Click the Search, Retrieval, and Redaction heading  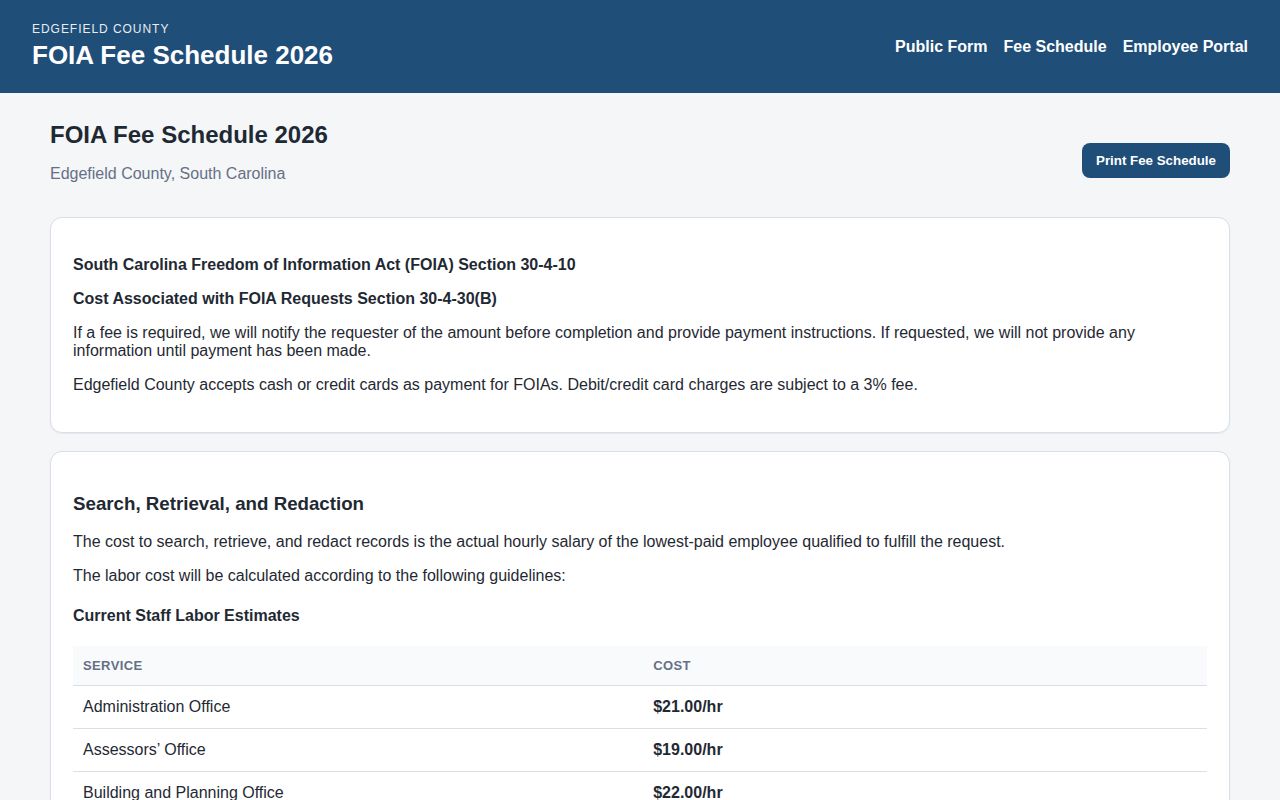click(218, 503)
